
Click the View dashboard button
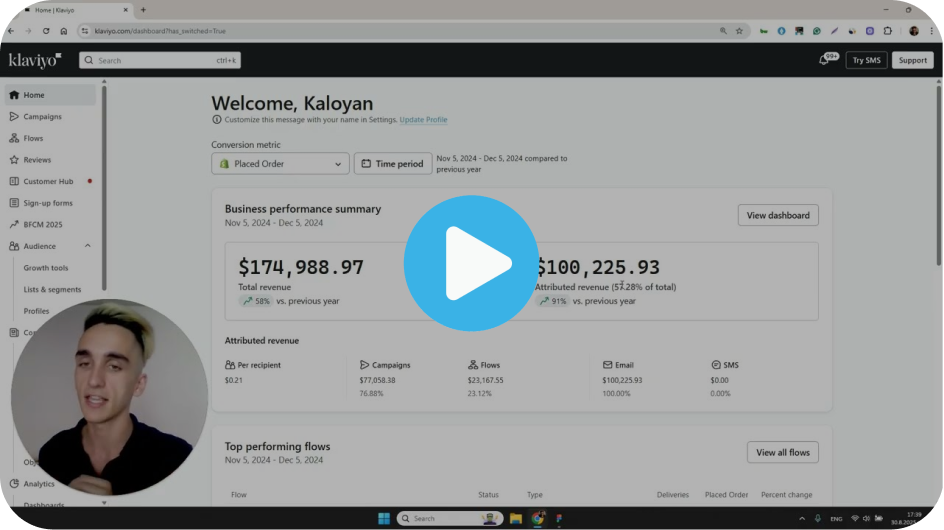point(777,215)
